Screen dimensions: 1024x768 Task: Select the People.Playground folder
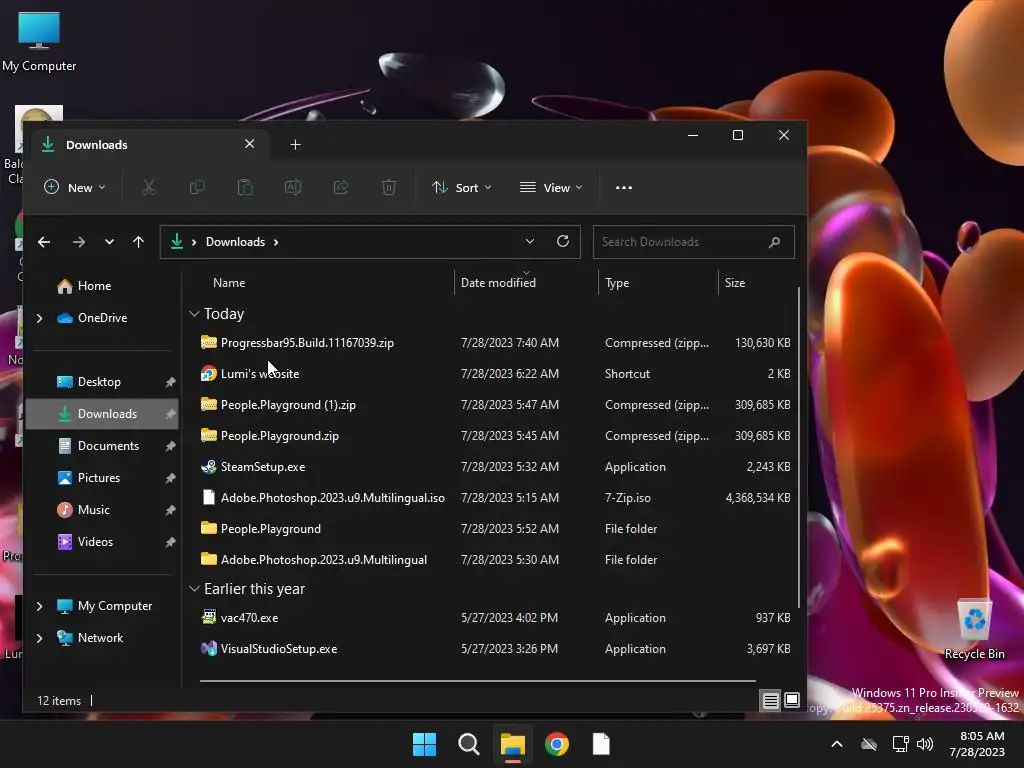[495, 528]
